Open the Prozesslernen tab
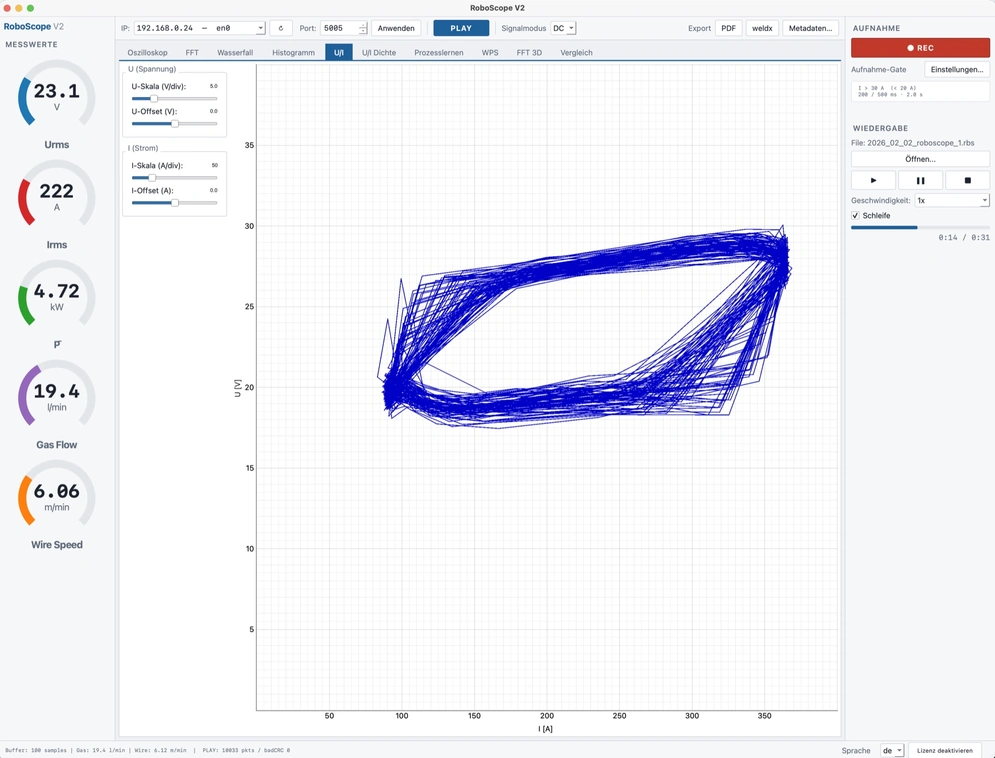This screenshot has height=758, width=995. [x=438, y=53]
